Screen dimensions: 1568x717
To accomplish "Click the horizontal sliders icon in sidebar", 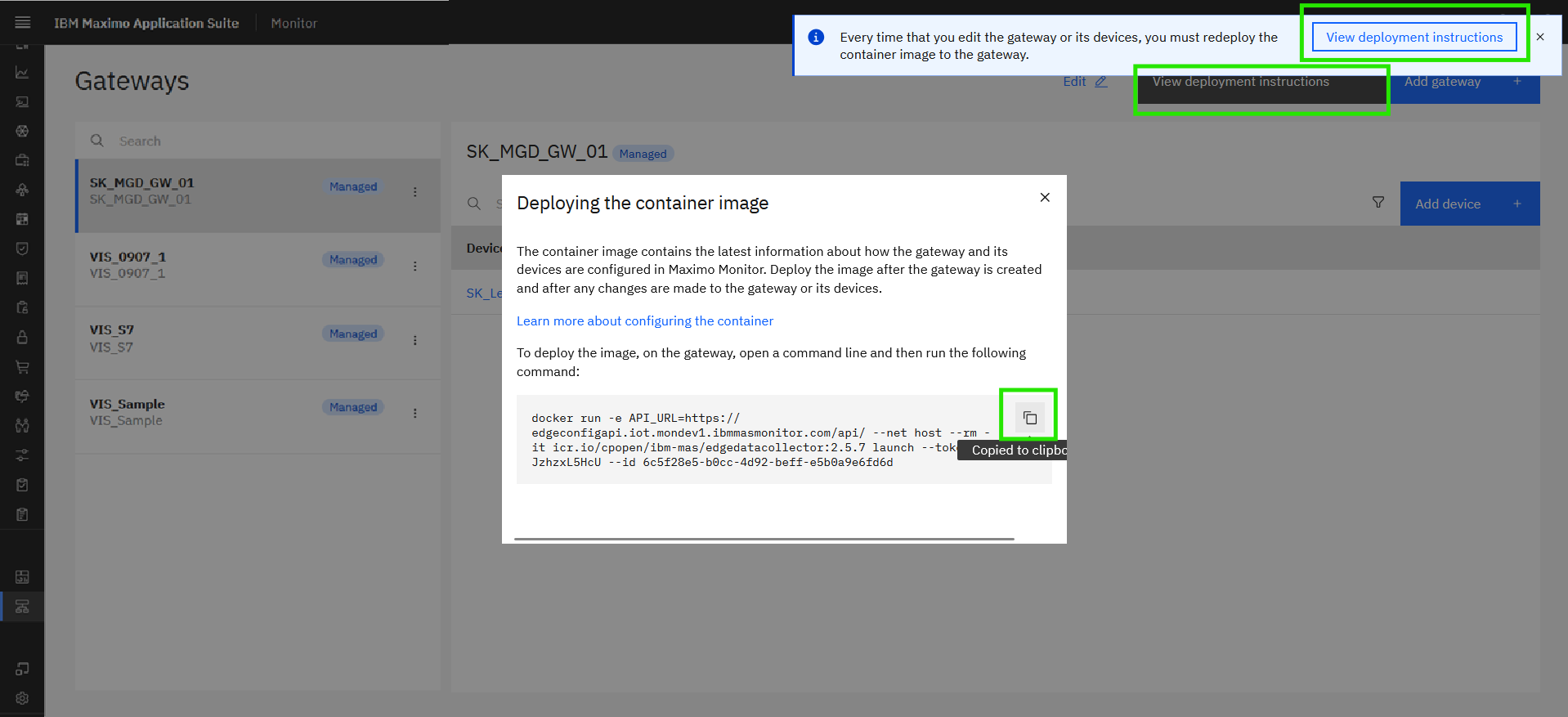I will click(x=22, y=455).
